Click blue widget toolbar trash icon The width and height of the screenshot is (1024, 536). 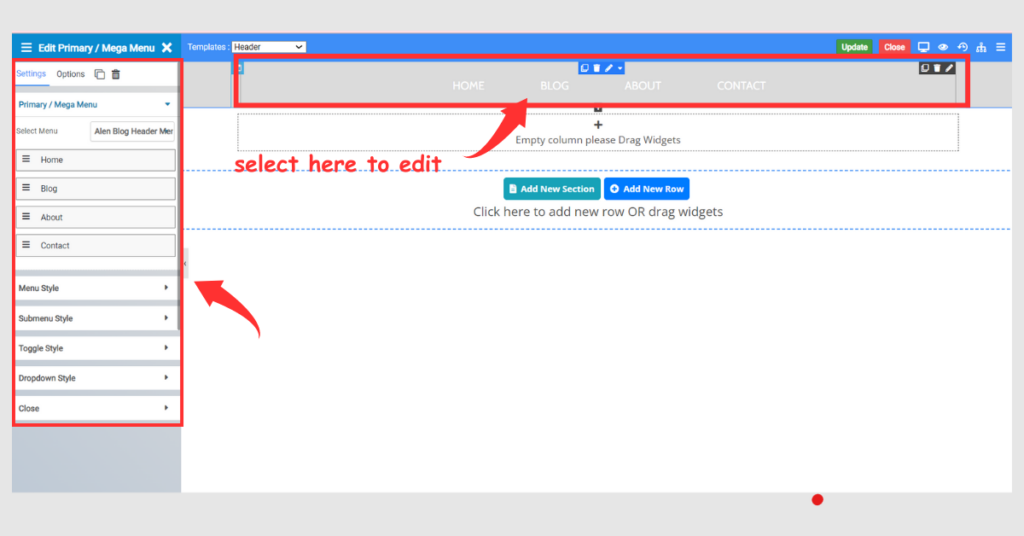tap(596, 68)
